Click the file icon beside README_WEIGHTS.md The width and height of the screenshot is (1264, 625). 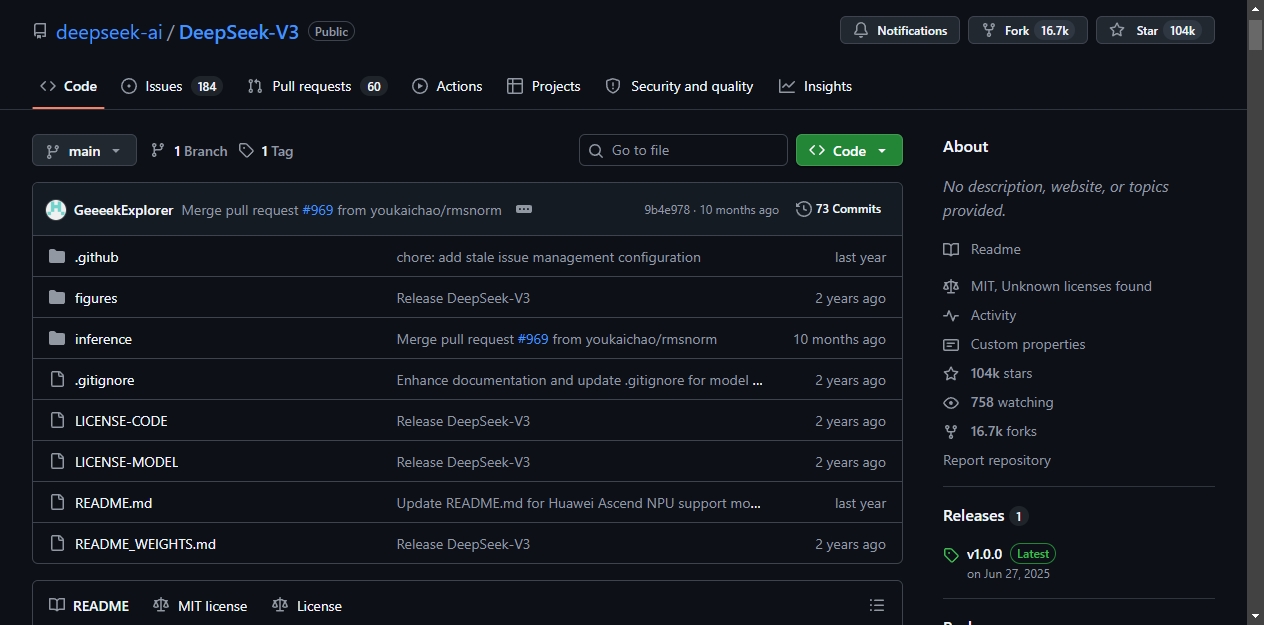pyautogui.click(x=57, y=544)
